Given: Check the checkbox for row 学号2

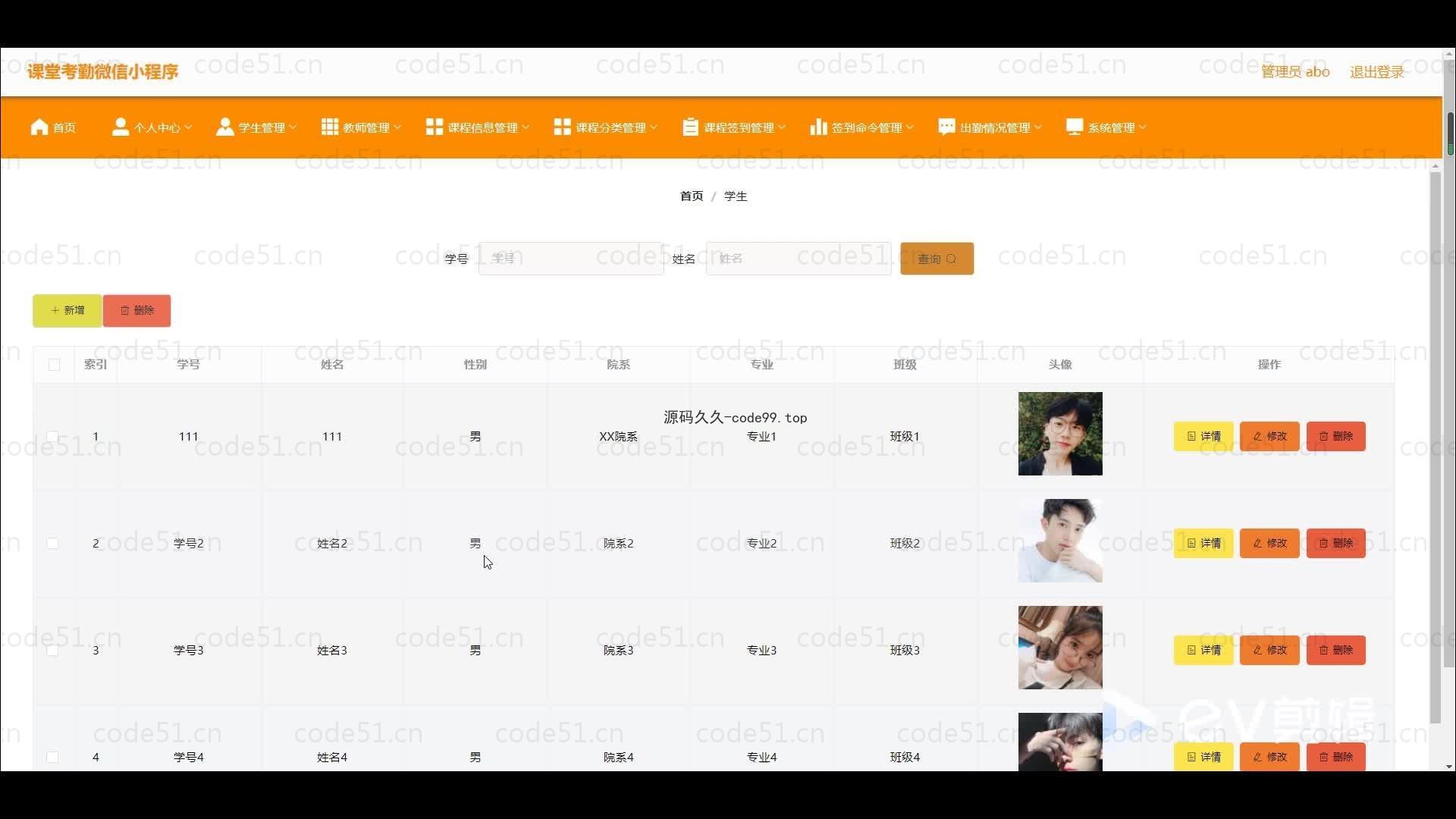Looking at the screenshot, I should [x=52, y=544].
